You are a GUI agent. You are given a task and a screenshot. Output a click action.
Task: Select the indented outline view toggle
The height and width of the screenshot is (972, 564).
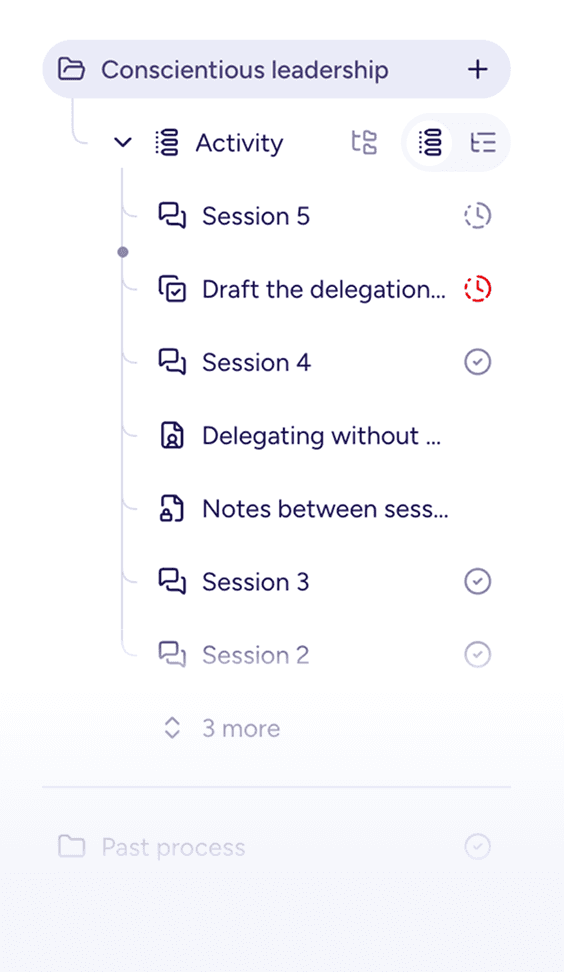coord(483,143)
